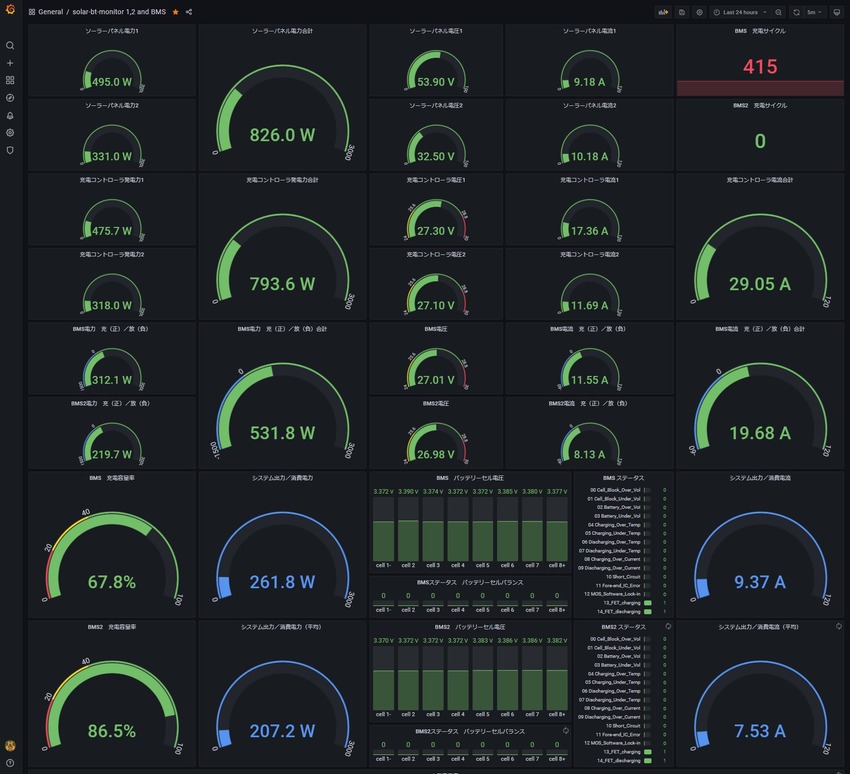Click the solar-bt-monitor 1,2 and BMS title
The width and height of the screenshot is (850, 774).
pyautogui.click(x=119, y=12)
